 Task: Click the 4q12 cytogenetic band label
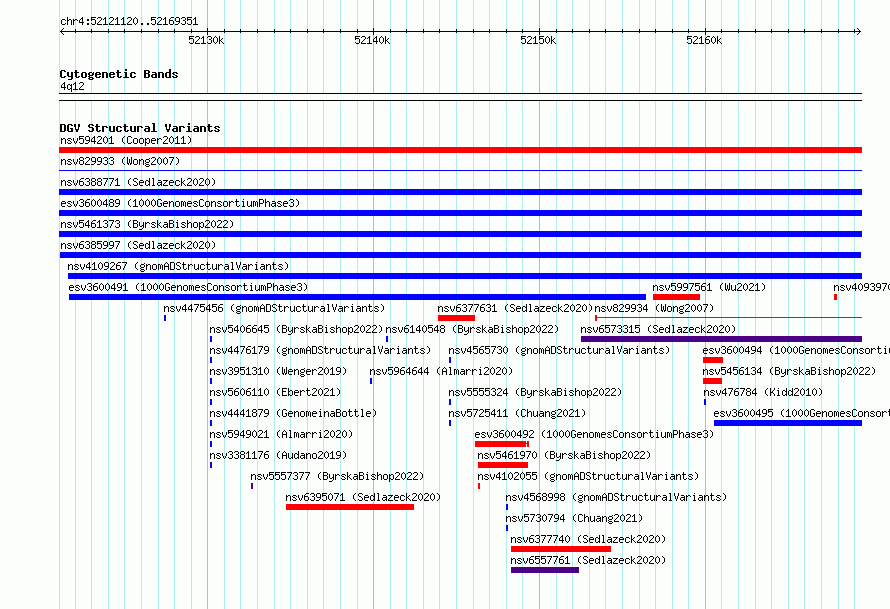point(72,86)
